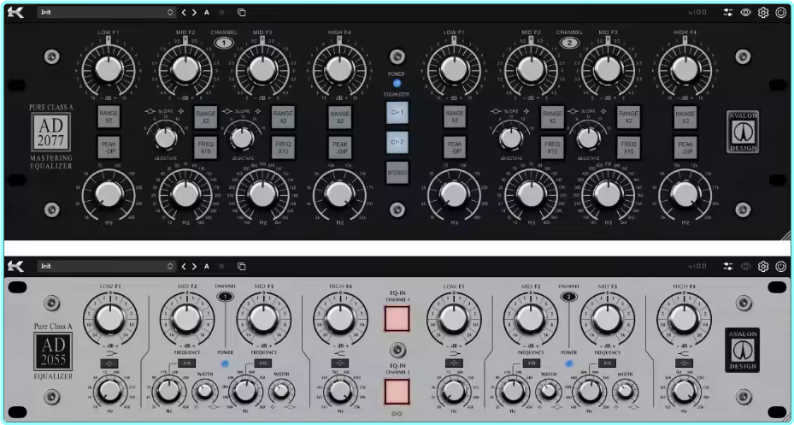Toggle Channel 1 MID F2 RANGE X2 on AD 2077
Screen dimensions: 794x425
[x=206, y=117]
